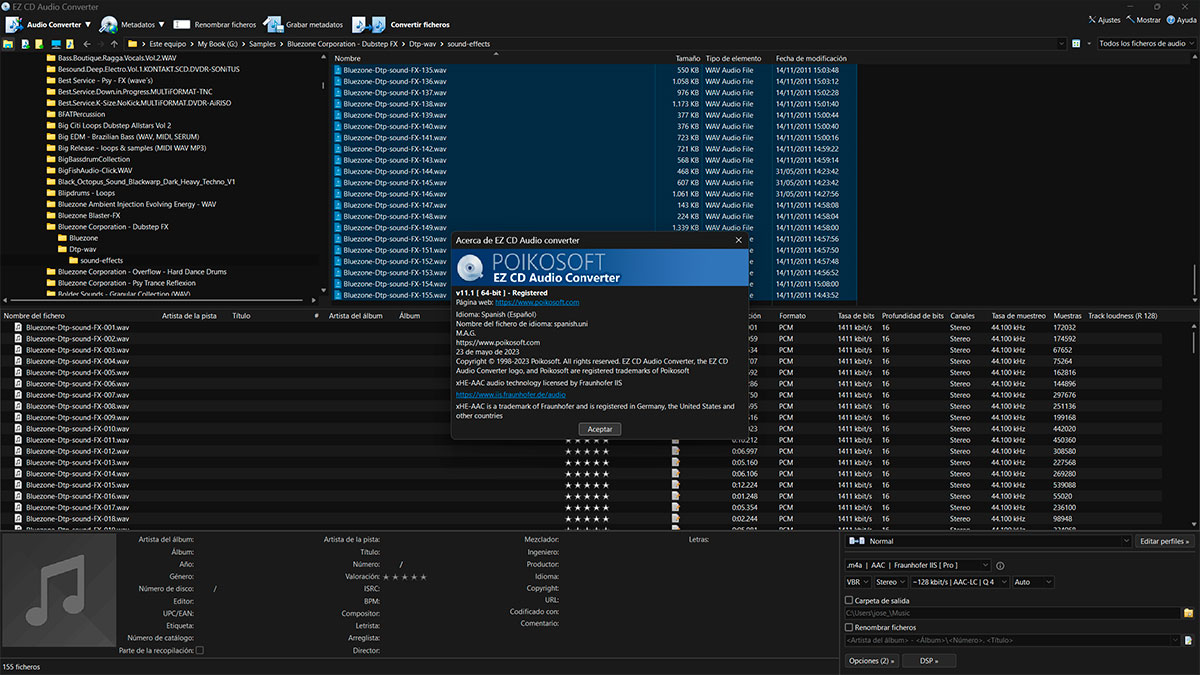Enable the 'Renombrar ficheros' checkbox in the output panel
Image resolution: width=1200 pixels, height=675 pixels.
[849, 627]
